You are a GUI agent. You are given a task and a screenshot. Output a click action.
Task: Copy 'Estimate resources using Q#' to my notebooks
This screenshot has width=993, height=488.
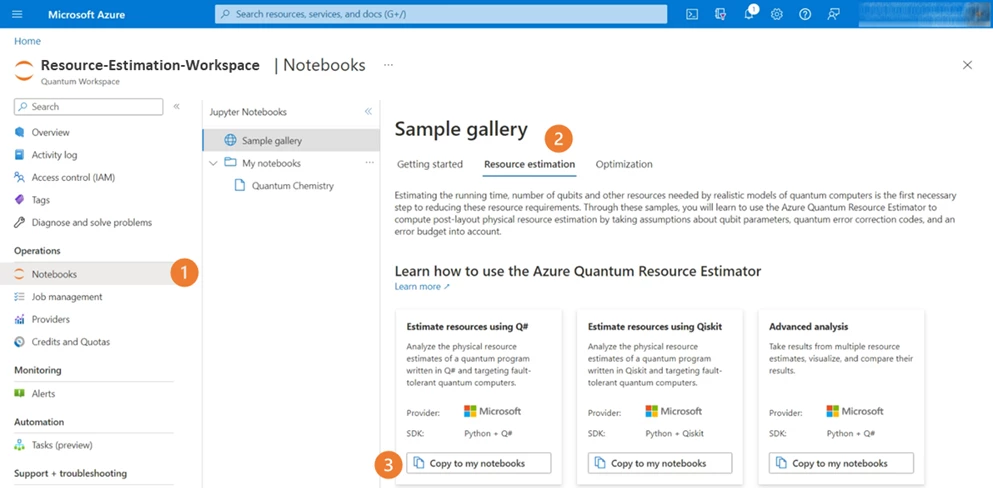tap(479, 463)
